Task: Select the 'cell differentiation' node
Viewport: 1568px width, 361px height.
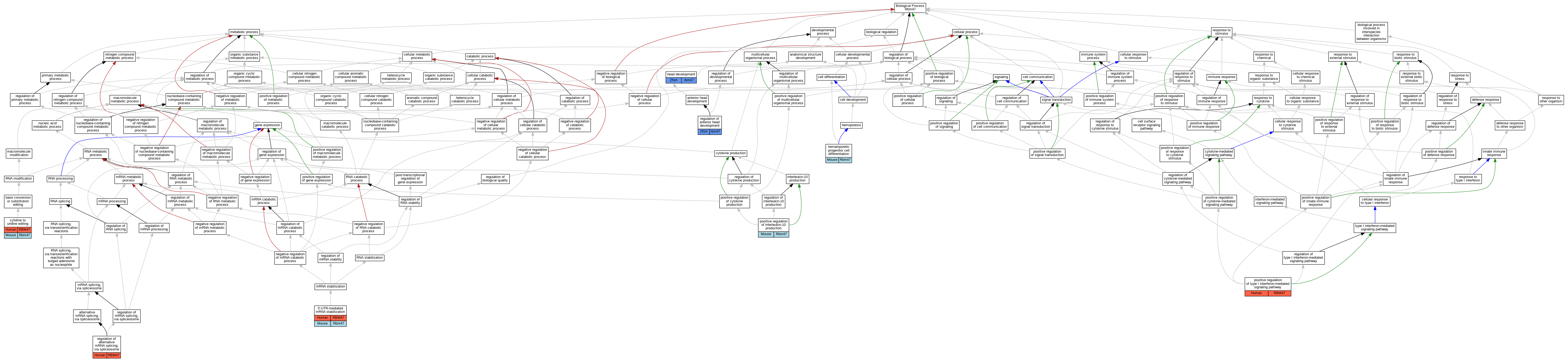Action: point(832,77)
